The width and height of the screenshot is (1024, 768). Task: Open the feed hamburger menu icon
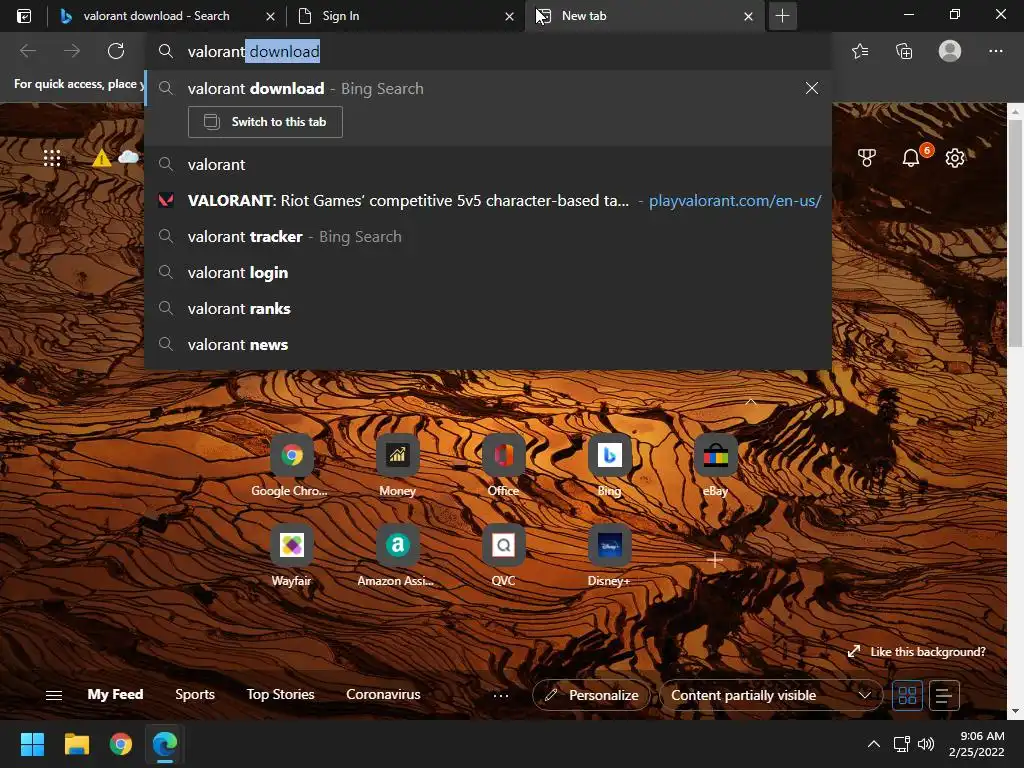click(x=54, y=695)
